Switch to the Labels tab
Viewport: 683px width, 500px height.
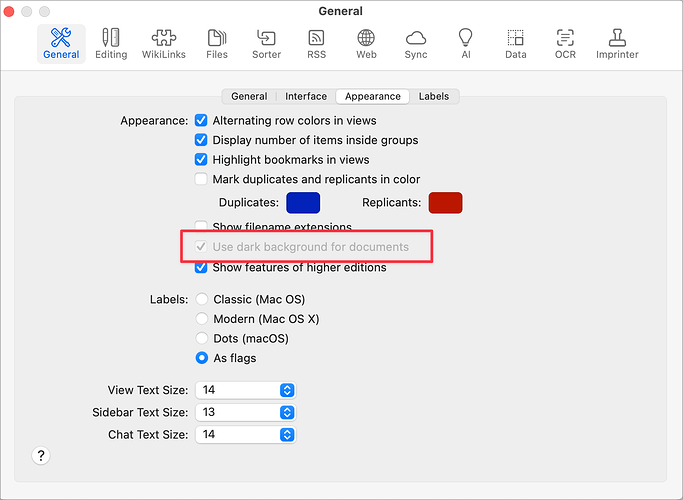coord(434,97)
